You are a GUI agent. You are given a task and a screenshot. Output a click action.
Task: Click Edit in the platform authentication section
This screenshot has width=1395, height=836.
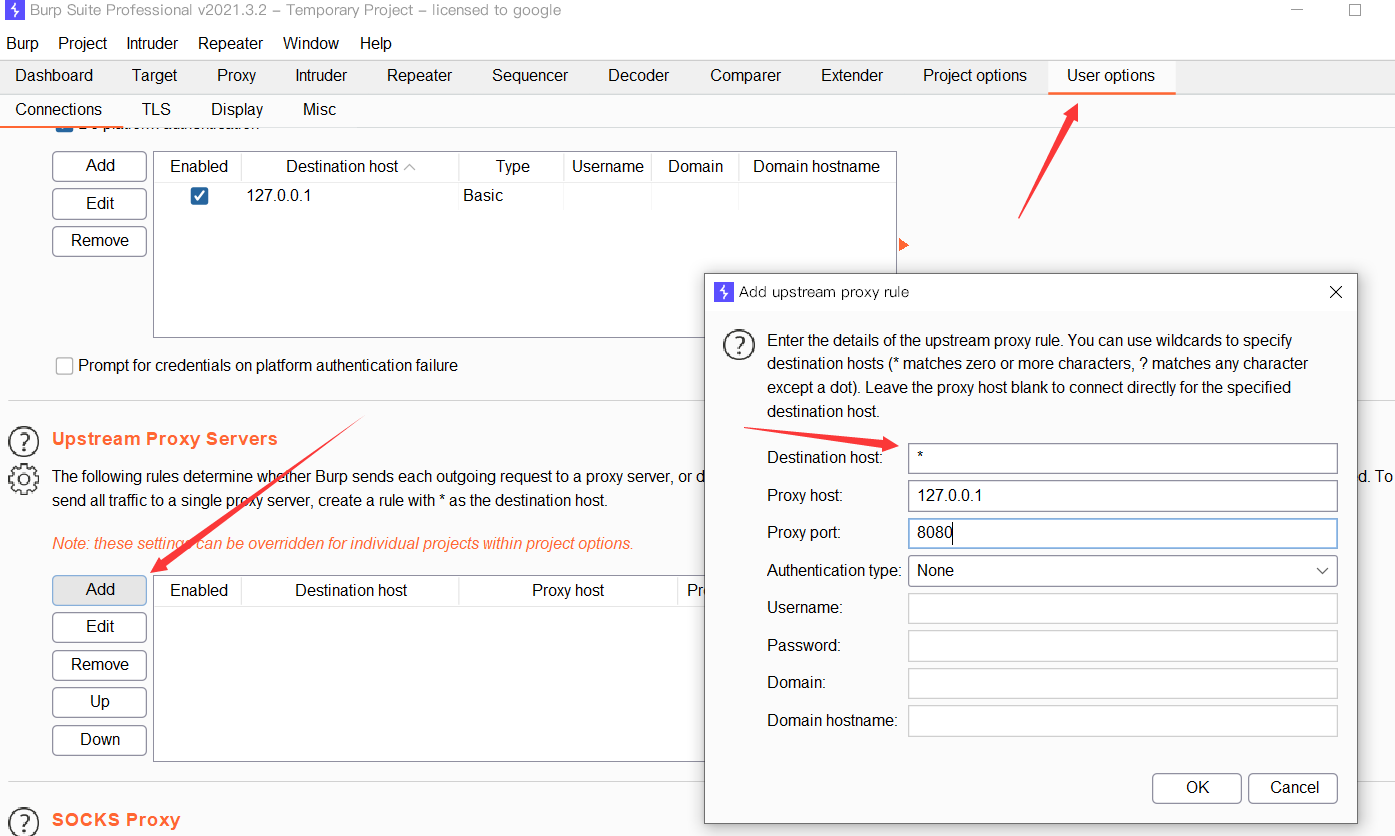click(x=100, y=203)
